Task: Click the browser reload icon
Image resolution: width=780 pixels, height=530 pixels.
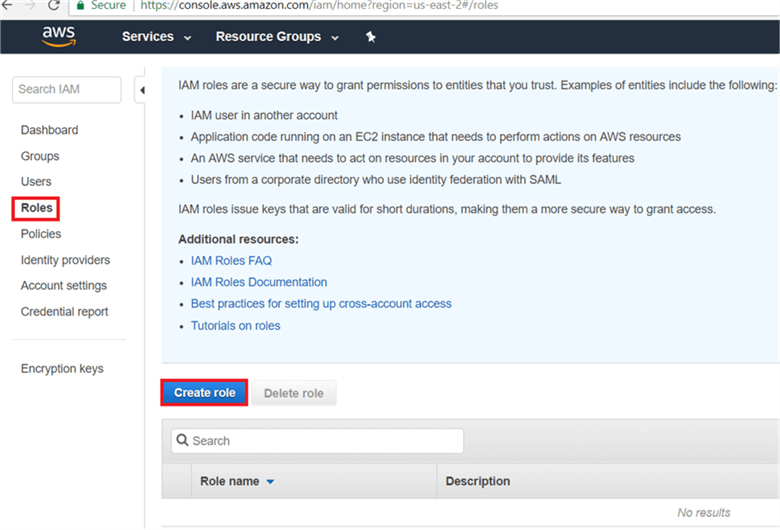Action: (54, 5)
